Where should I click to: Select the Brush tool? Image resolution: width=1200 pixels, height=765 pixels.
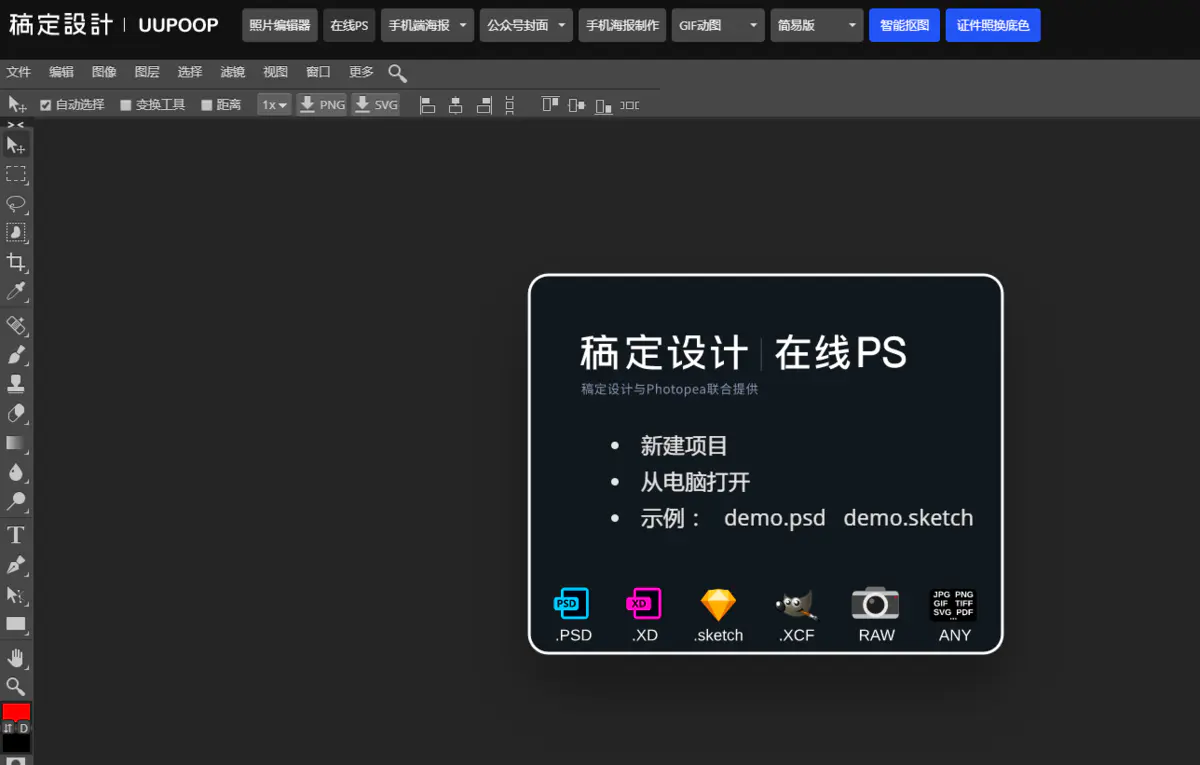tap(16, 354)
